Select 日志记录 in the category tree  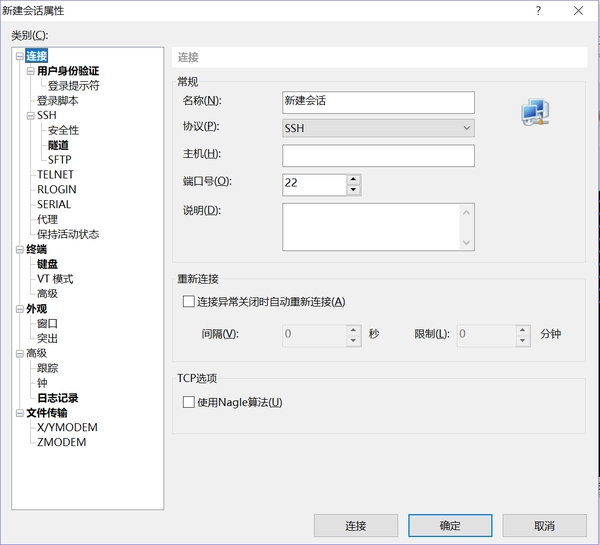pos(58,397)
